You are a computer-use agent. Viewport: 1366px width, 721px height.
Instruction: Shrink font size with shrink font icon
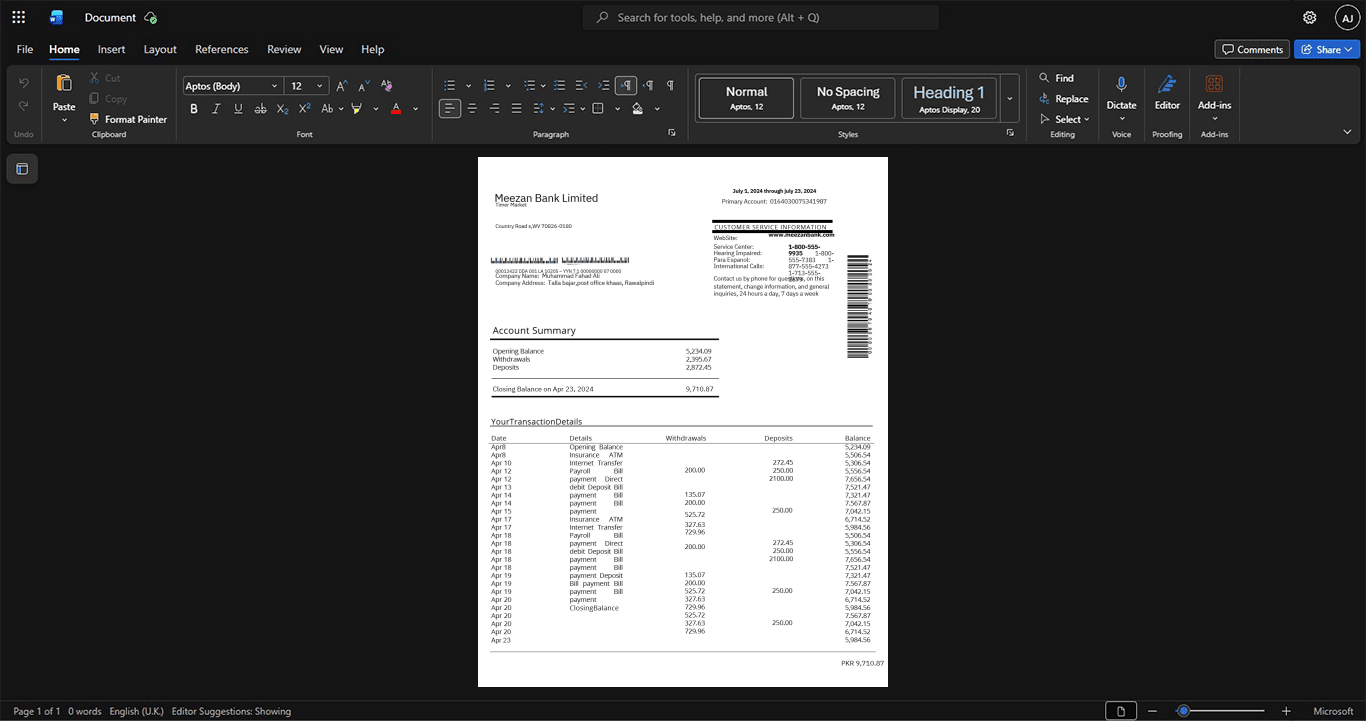point(364,86)
